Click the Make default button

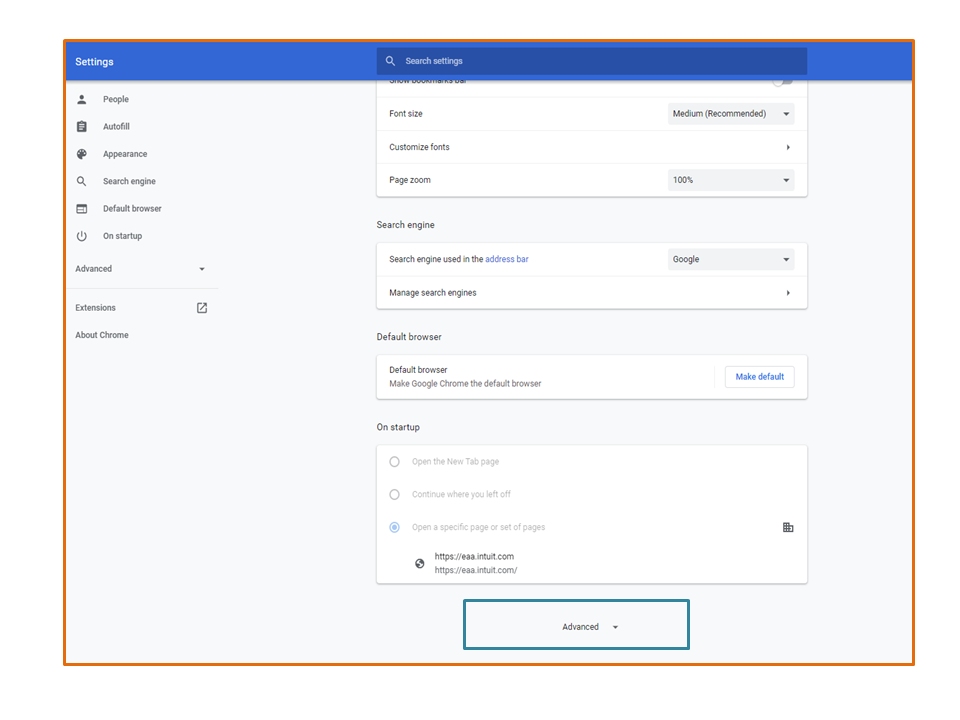pos(760,377)
